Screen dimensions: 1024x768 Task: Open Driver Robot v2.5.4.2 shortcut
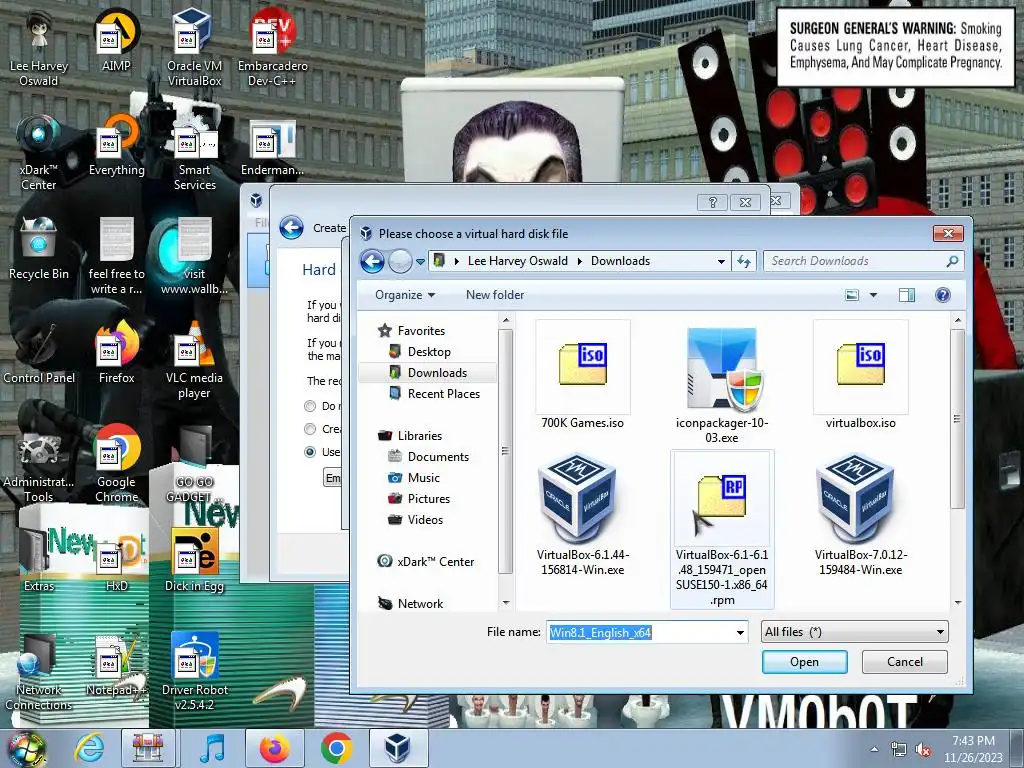(194, 671)
